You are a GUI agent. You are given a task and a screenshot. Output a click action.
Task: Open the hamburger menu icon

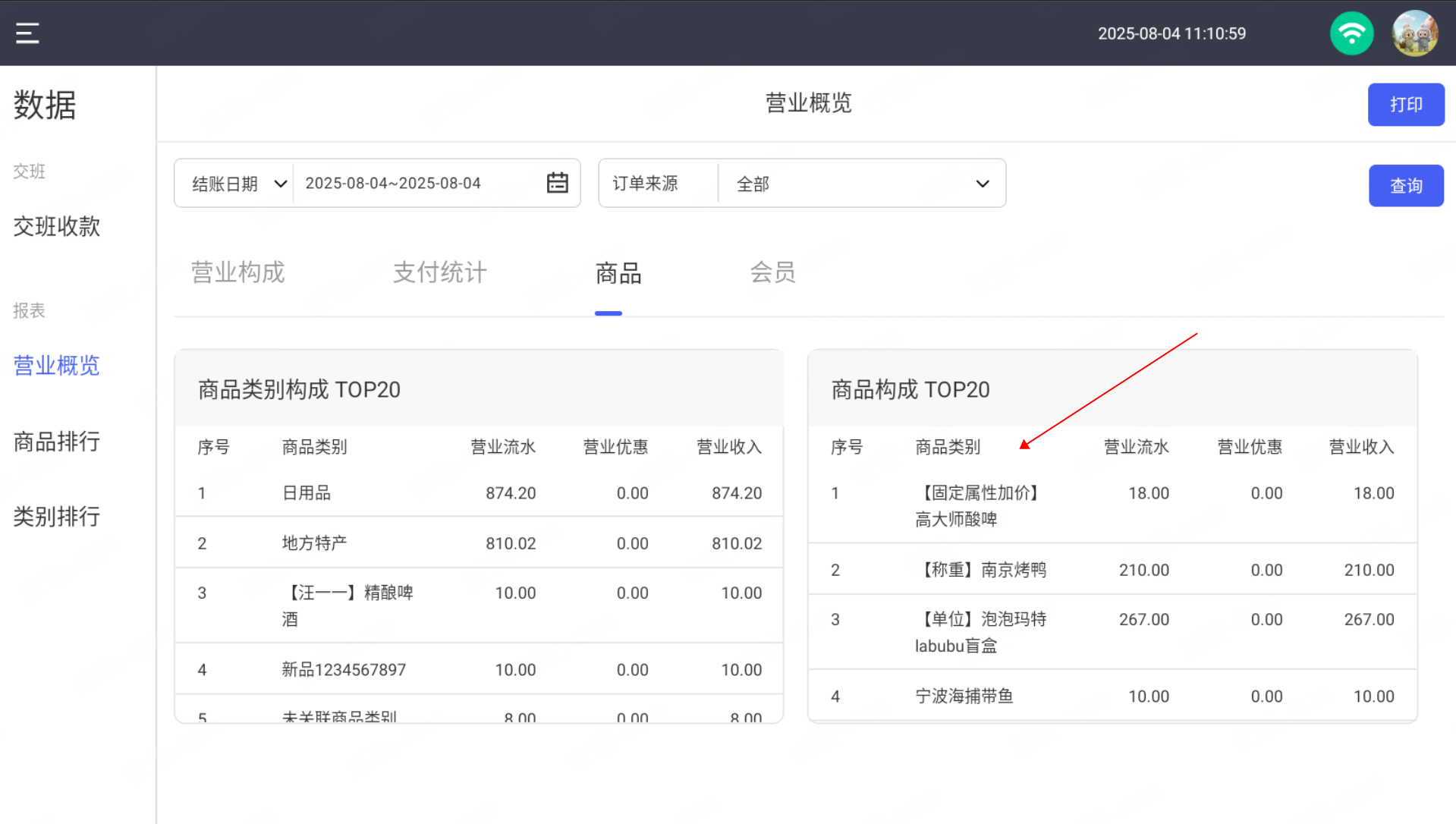point(27,33)
